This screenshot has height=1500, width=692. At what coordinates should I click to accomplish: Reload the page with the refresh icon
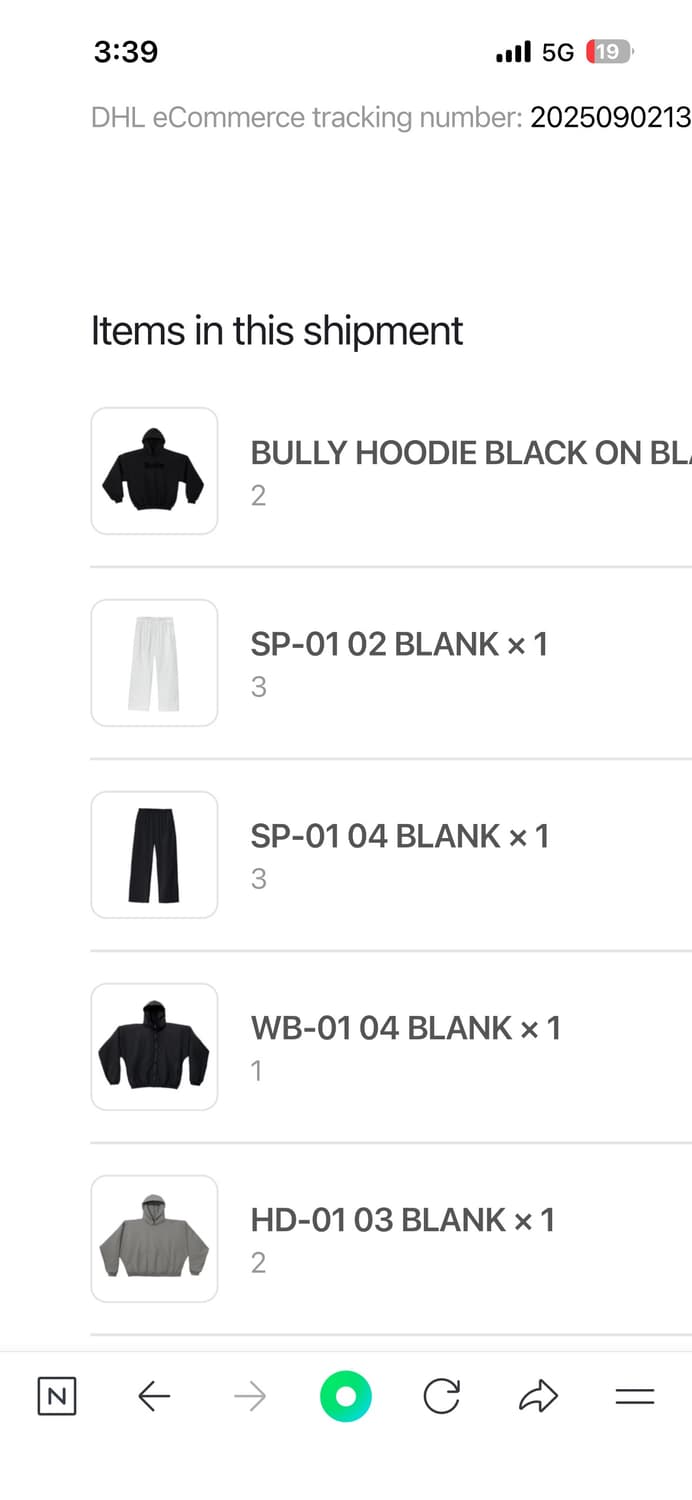[x=441, y=1396]
